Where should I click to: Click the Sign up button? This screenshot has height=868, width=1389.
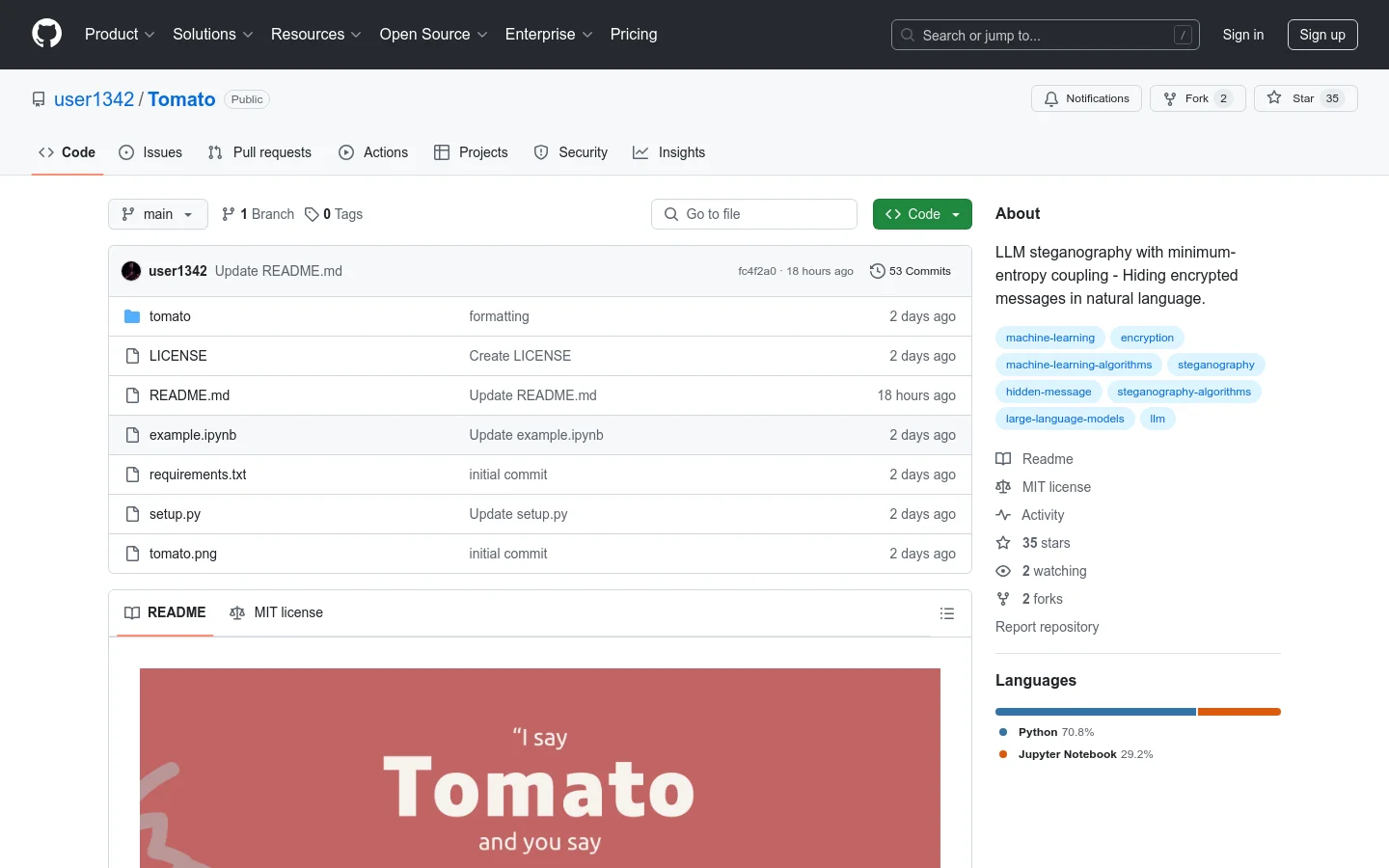click(x=1322, y=35)
